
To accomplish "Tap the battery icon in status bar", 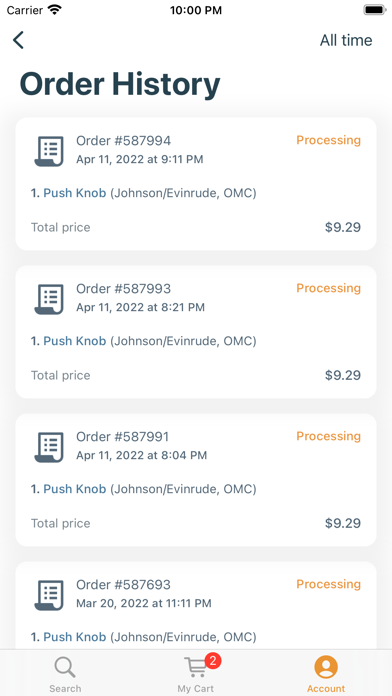I will (375, 10).
